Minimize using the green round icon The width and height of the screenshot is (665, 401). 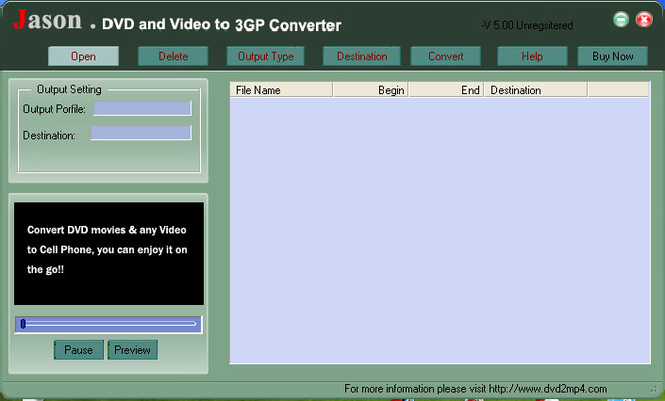(621, 19)
